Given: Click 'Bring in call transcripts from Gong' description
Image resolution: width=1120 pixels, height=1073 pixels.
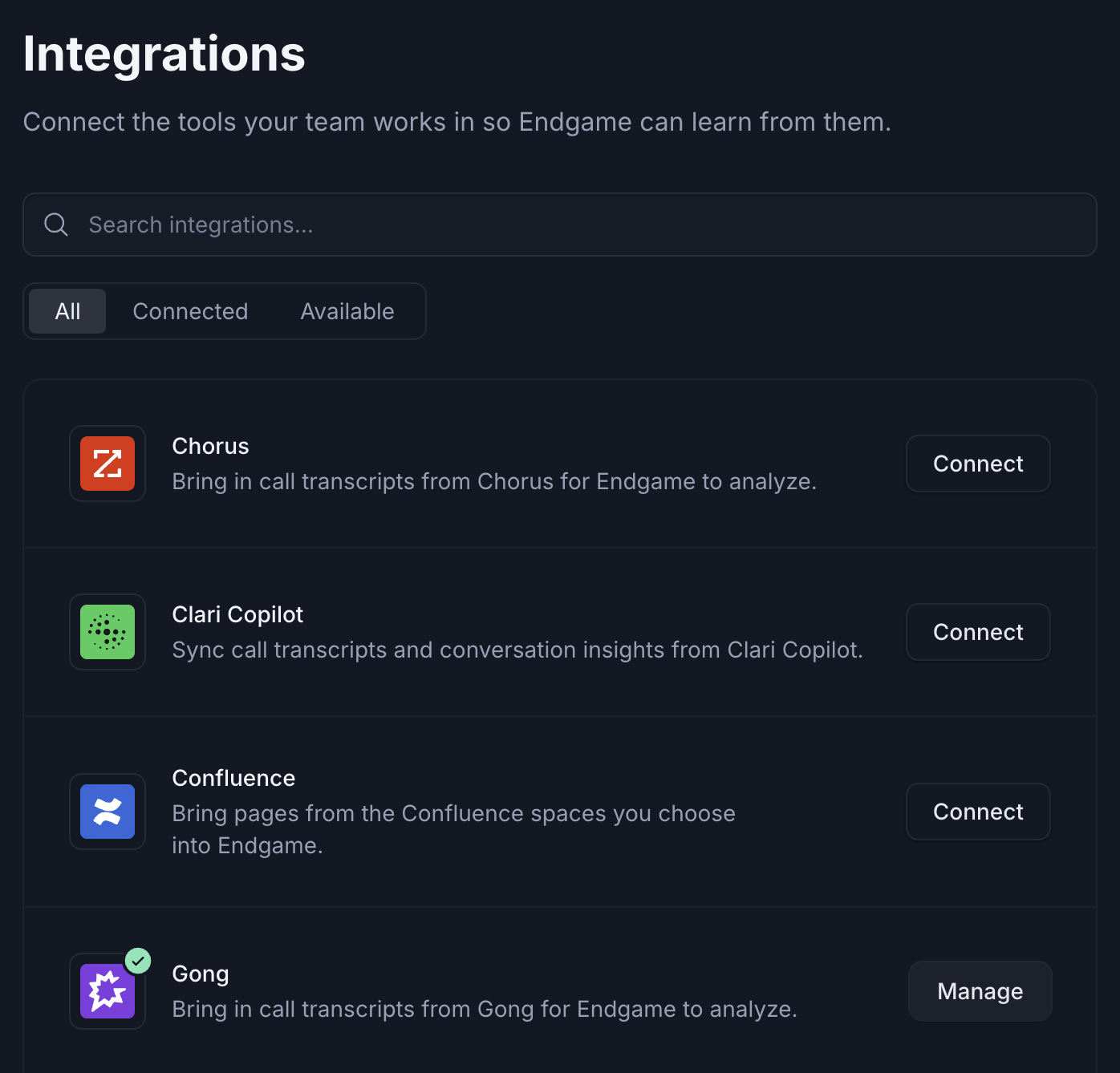Looking at the screenshot, I should 485,1009.
